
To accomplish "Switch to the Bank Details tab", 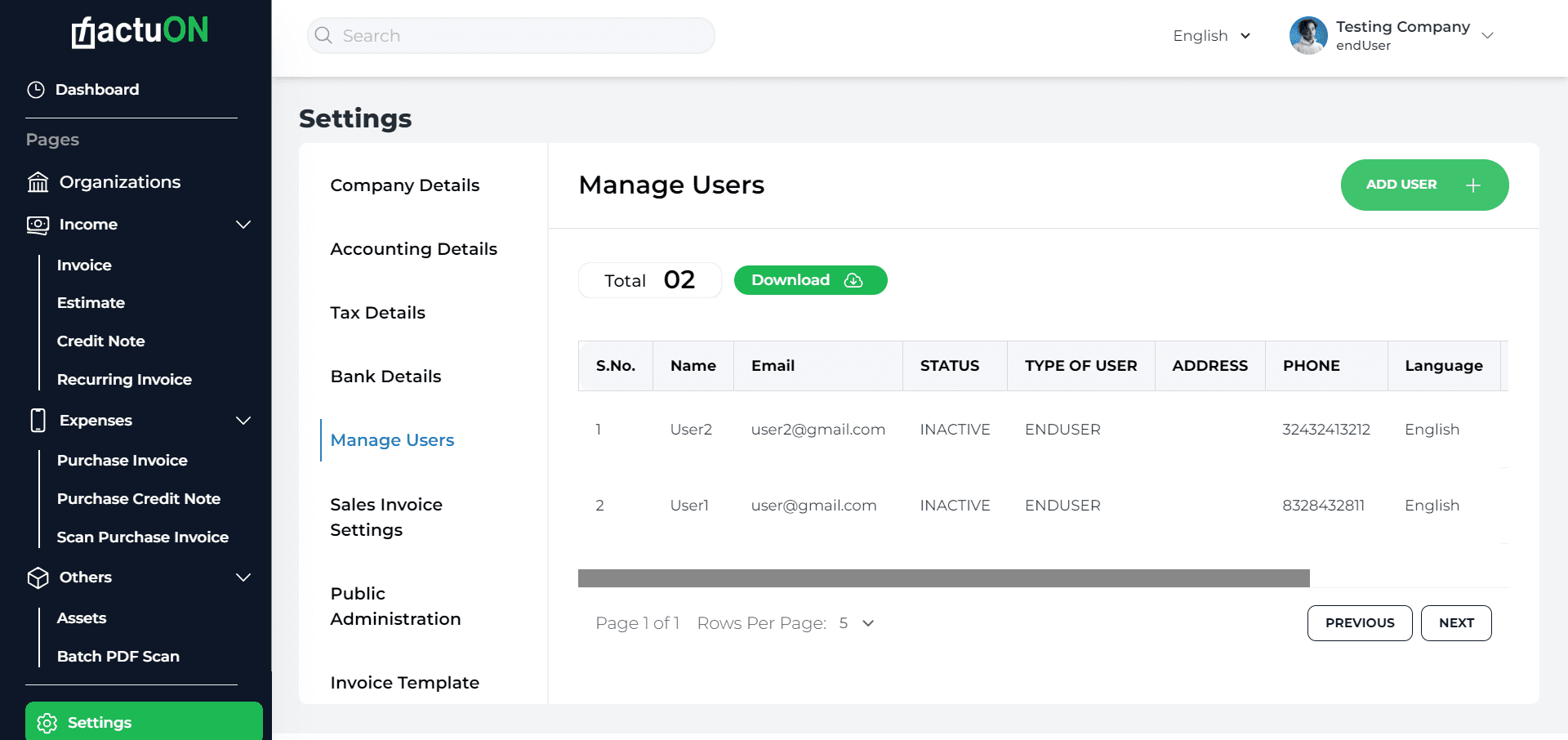I will pyautogui.click(x=385, y=377).
